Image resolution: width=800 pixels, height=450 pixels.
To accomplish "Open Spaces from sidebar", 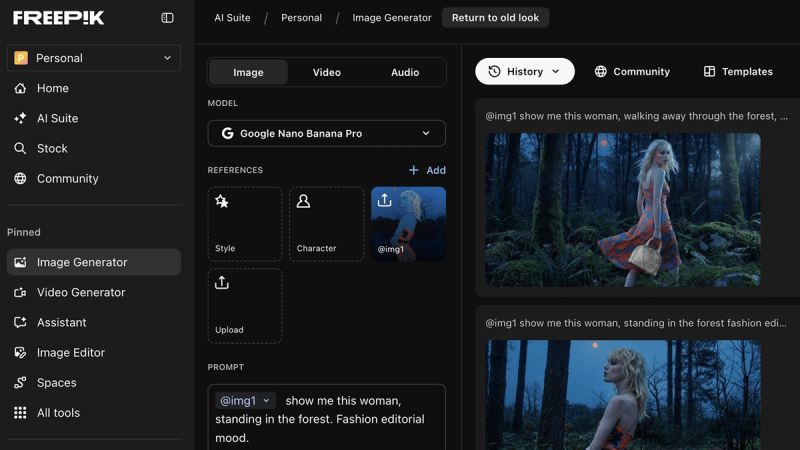I will pos(56,383).
